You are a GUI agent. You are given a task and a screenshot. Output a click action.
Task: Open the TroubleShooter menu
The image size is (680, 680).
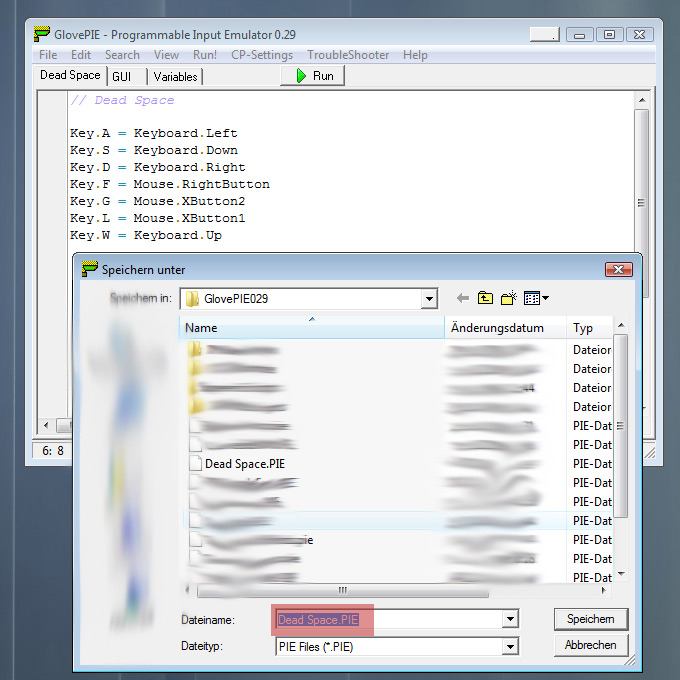click(348, 55)
